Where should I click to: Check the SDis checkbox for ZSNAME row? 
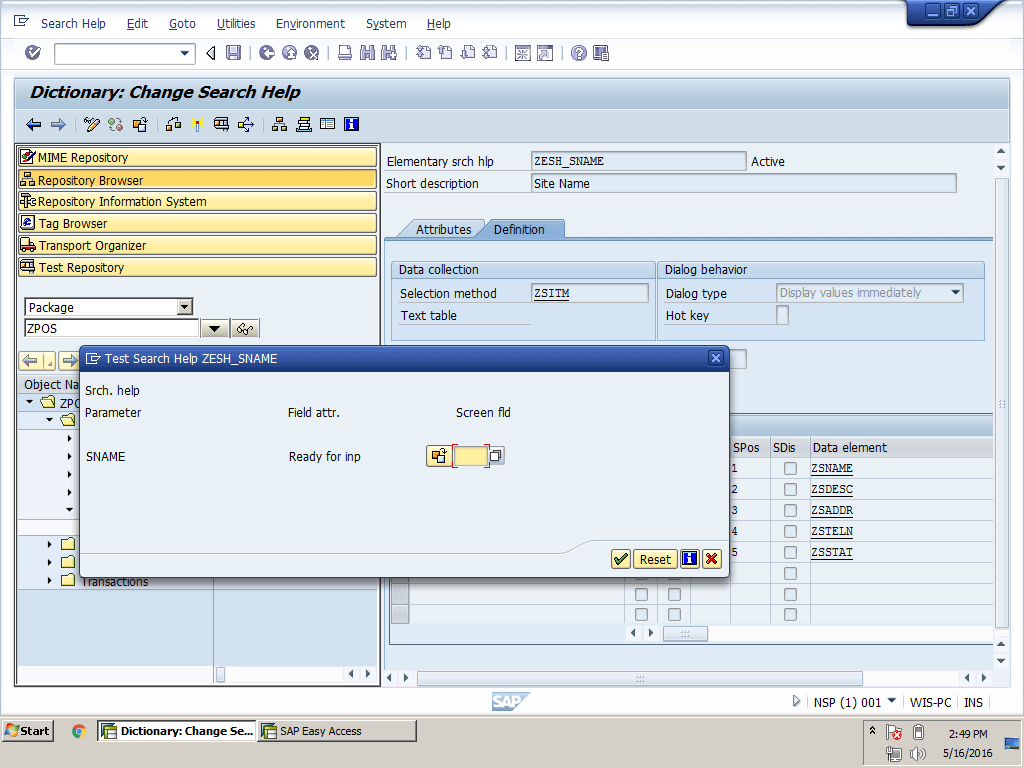(790, 469)
